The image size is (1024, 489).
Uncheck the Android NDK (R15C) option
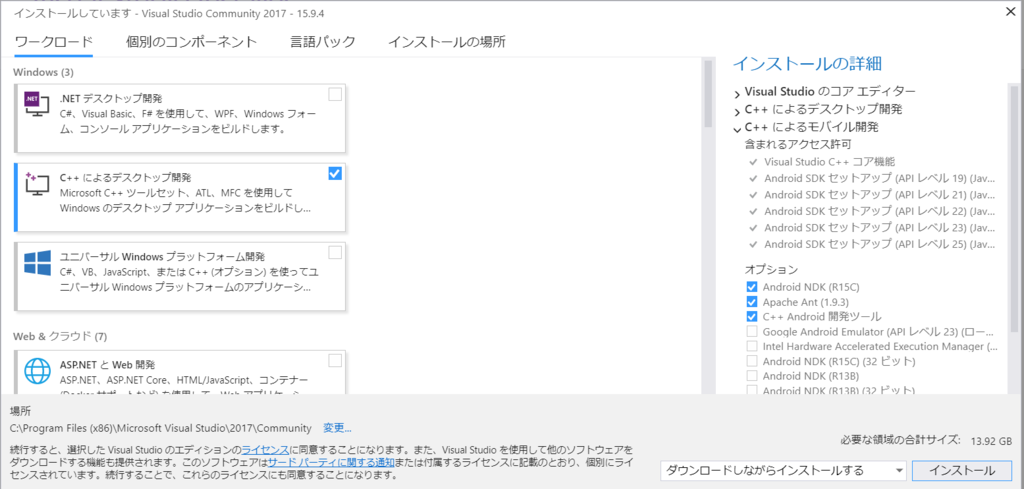pos(752,287)
